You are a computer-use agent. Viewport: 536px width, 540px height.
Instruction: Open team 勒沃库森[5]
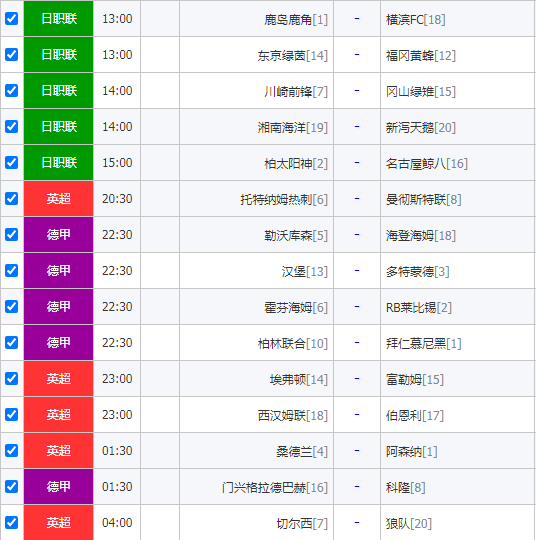pos(296,236)
